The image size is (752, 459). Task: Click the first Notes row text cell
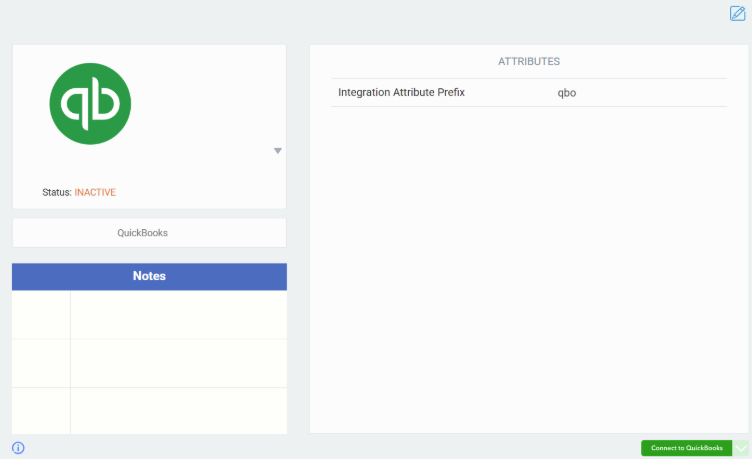tap(178, 315)
